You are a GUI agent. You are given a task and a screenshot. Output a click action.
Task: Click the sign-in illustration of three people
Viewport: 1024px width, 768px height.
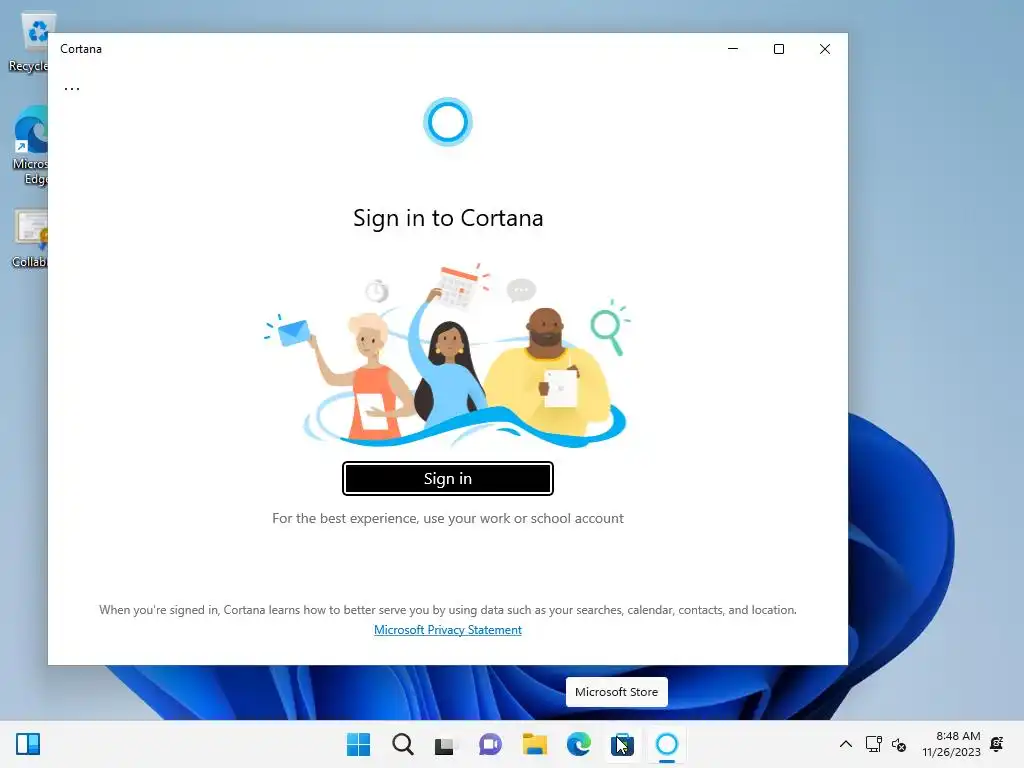(447, 355)
